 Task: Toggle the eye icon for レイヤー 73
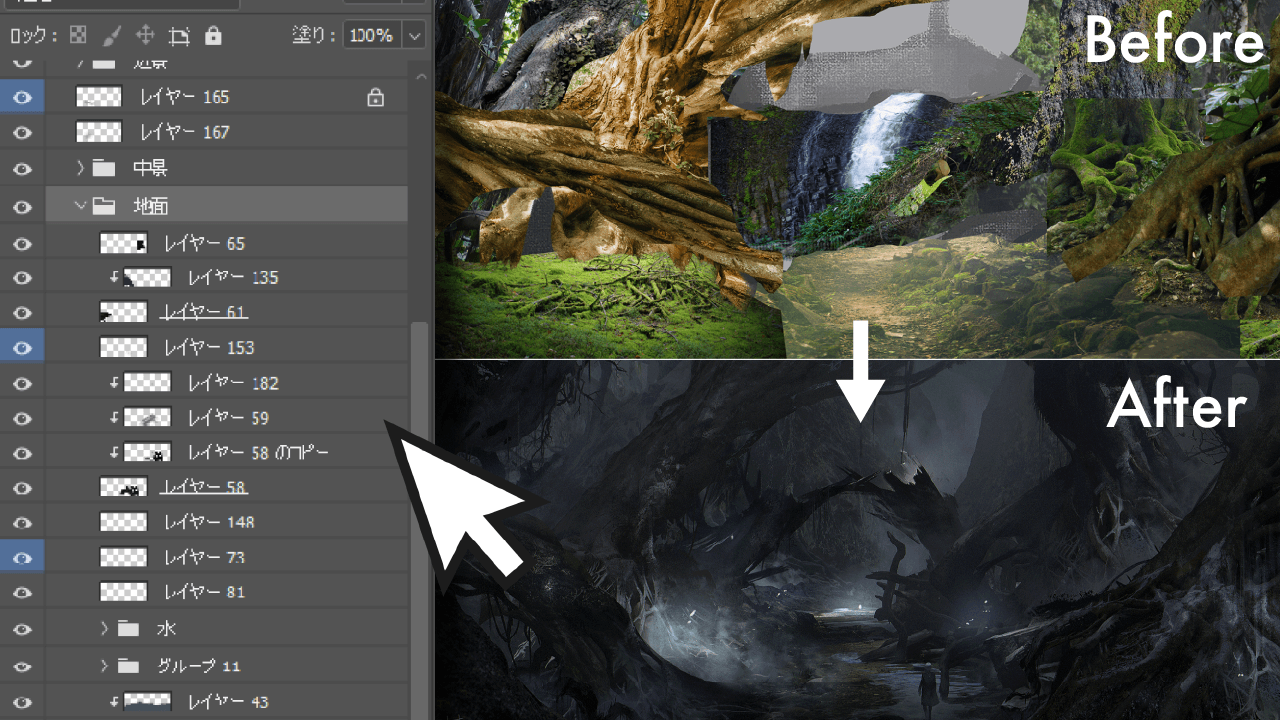point(22,557)
